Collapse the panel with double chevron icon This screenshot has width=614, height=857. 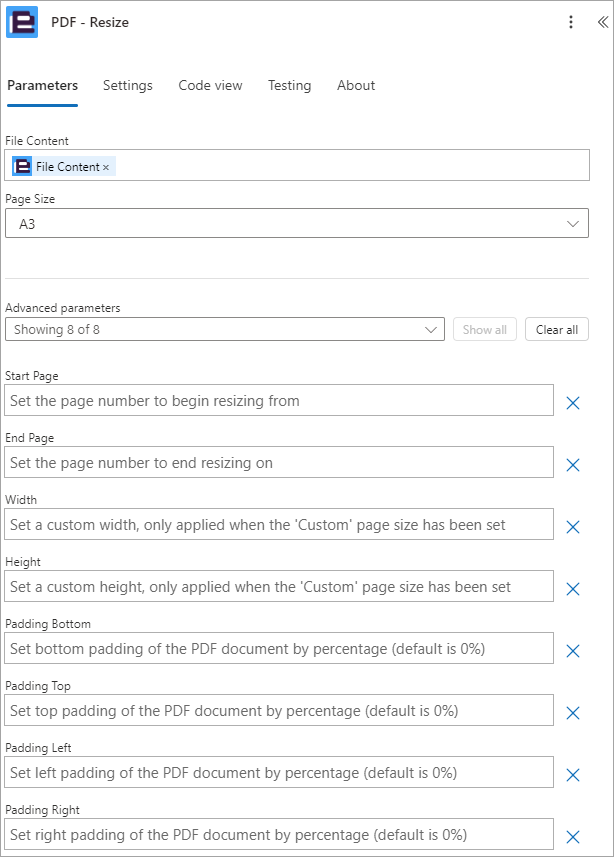pos(601,22)
